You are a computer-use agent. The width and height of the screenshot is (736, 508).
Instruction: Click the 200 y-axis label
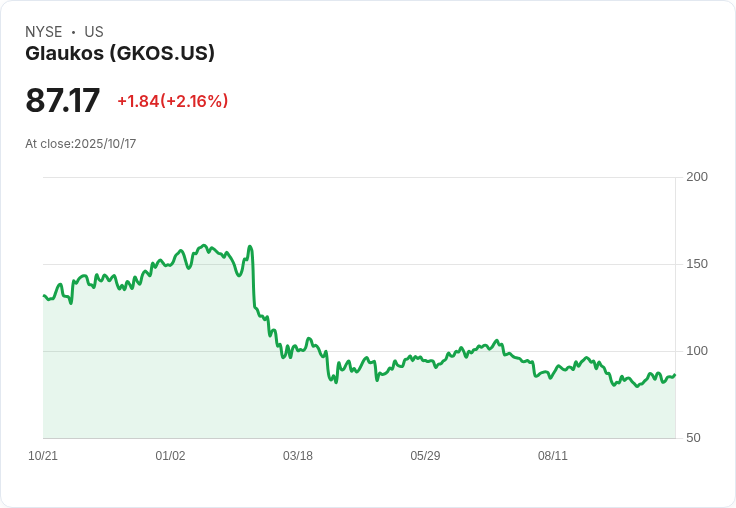pos(697,177)
